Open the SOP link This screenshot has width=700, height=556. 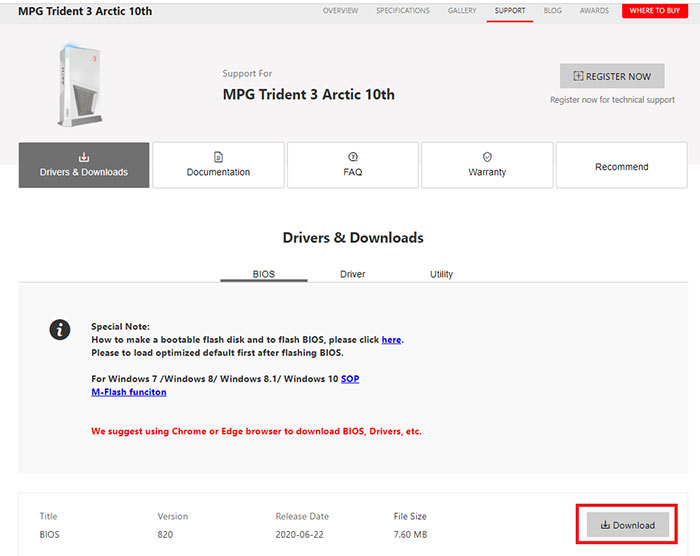350,379
